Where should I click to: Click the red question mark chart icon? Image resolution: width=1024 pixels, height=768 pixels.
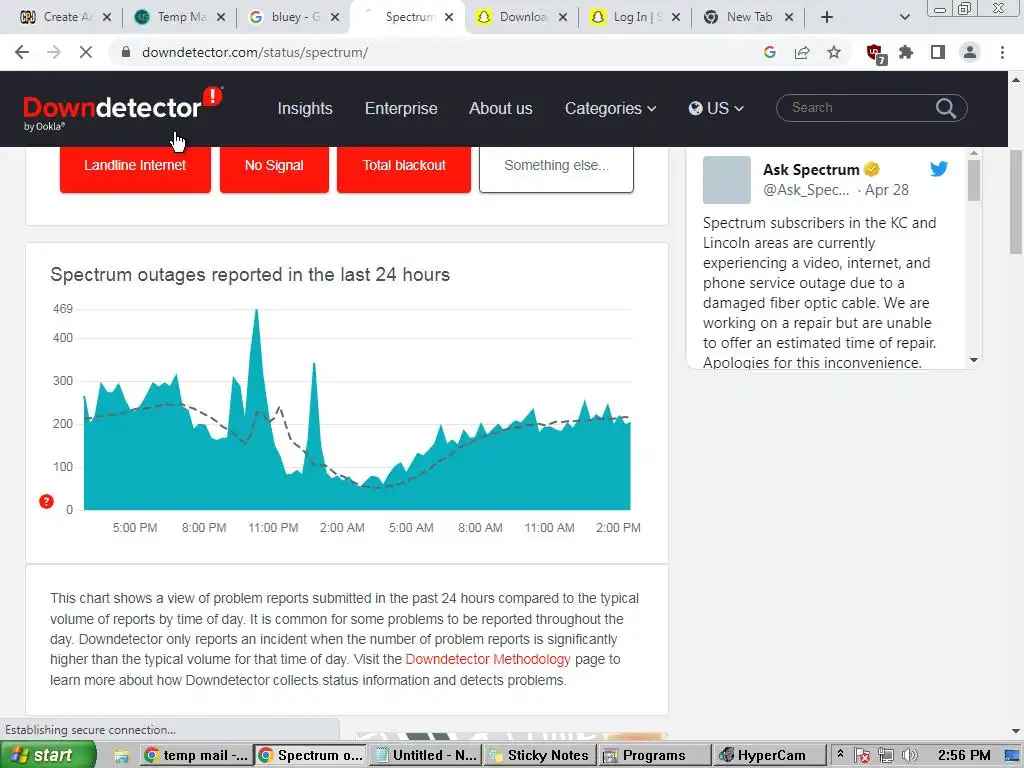[x=46, y=502]
